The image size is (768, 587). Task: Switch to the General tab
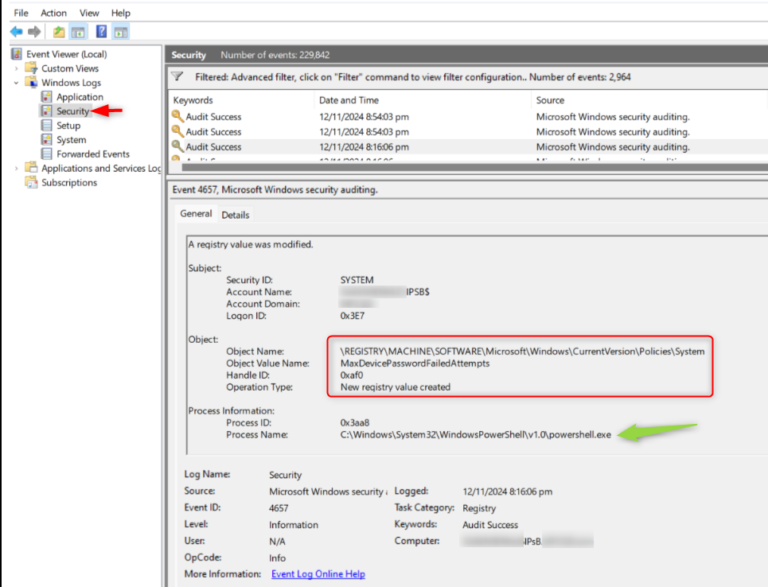(x=196, y=214)
